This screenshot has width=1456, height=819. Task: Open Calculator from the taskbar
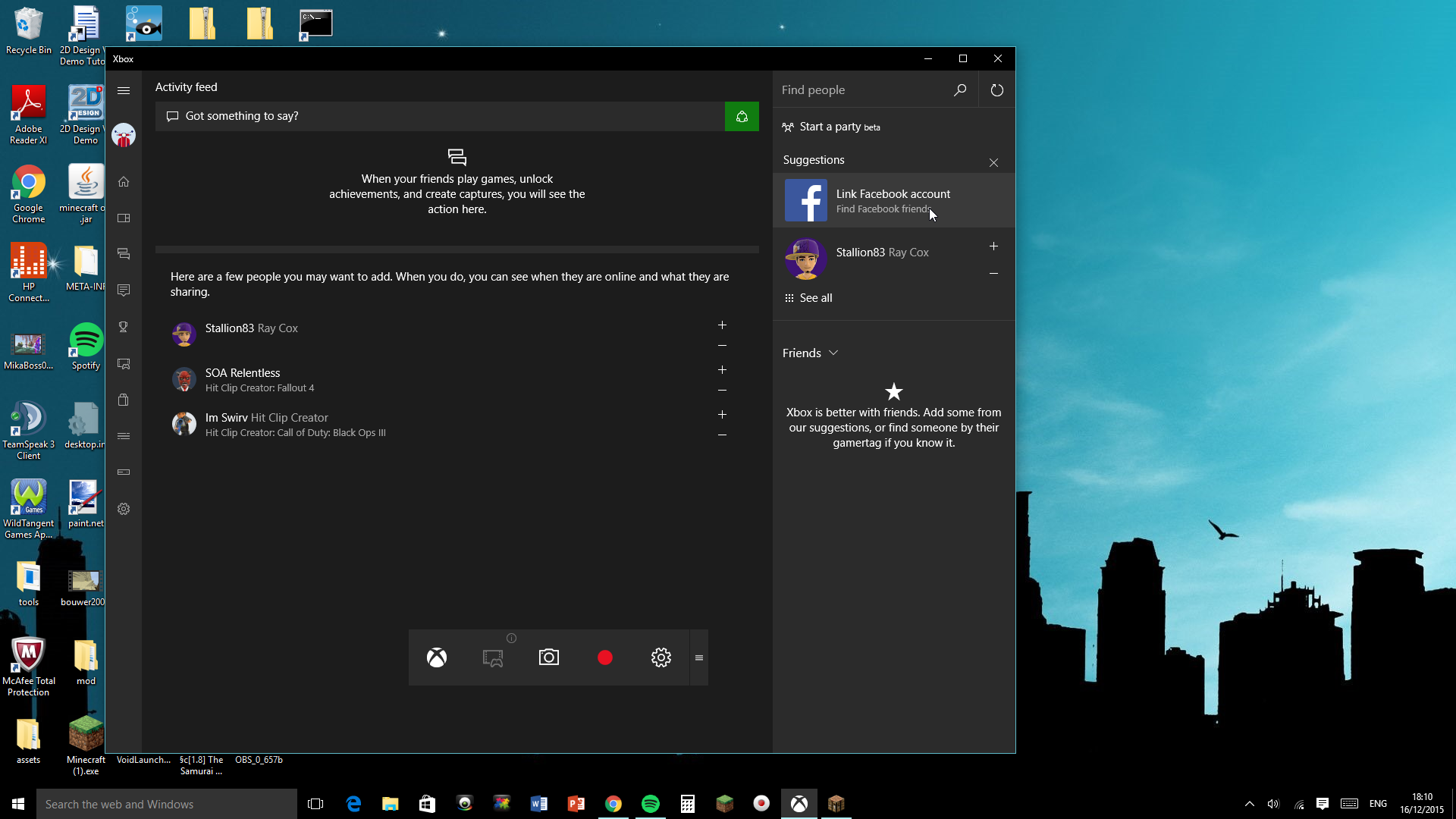point(688,804)
